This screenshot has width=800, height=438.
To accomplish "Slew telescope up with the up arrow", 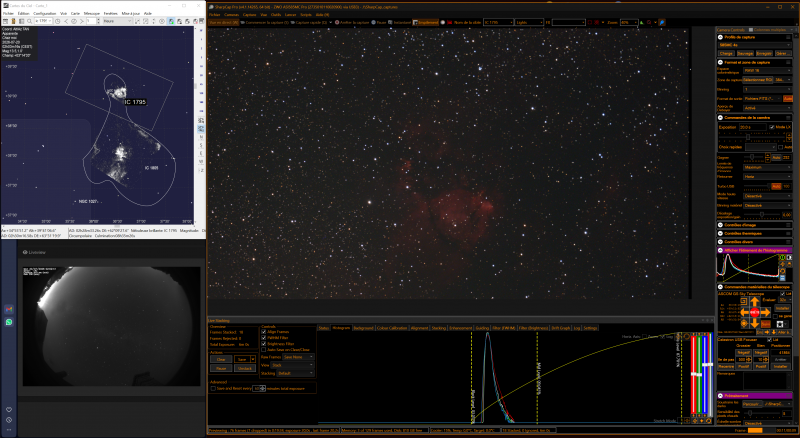I will click(x=755, y=302).
